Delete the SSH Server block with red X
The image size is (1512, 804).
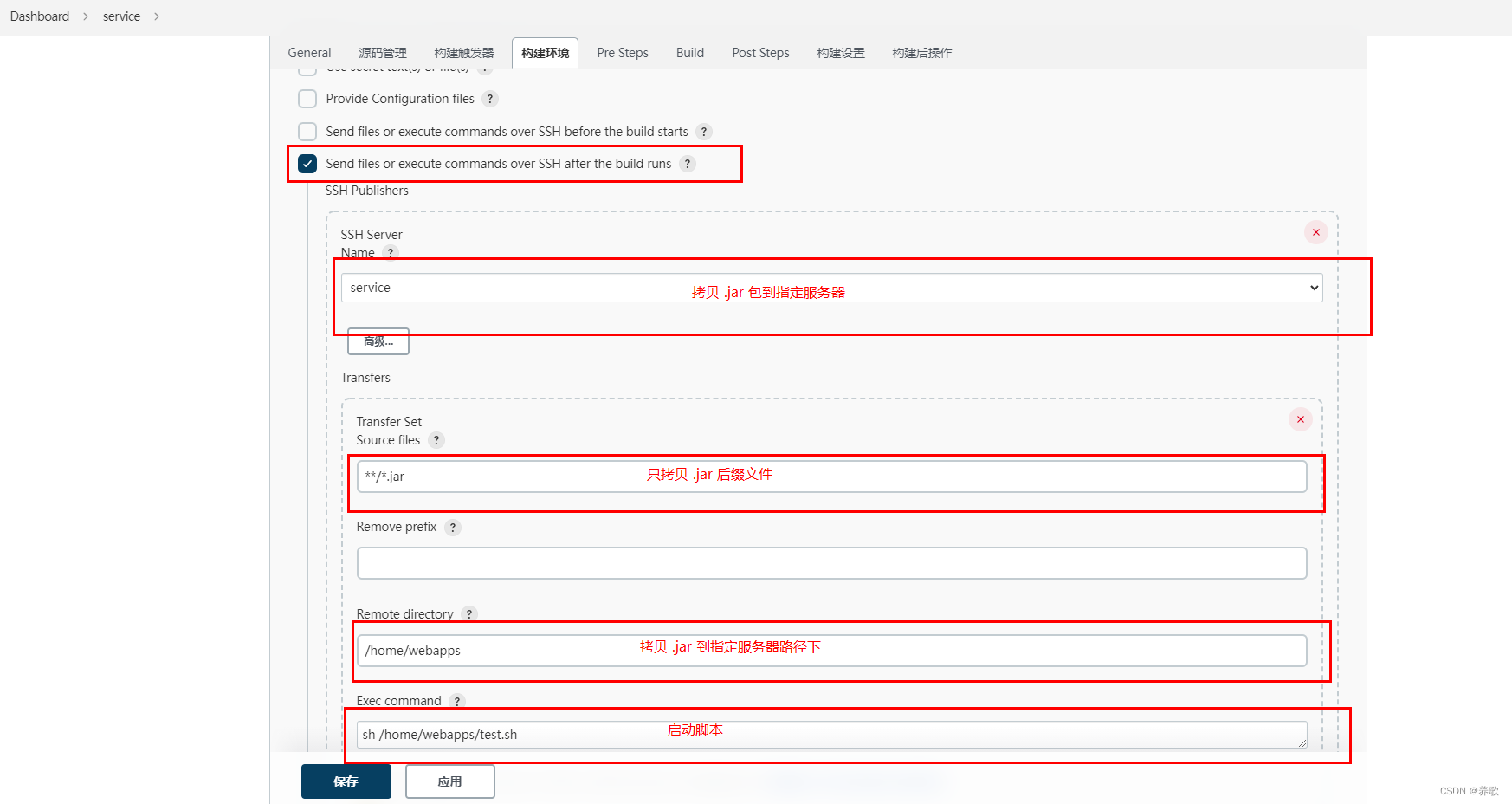coord(1315,232)
